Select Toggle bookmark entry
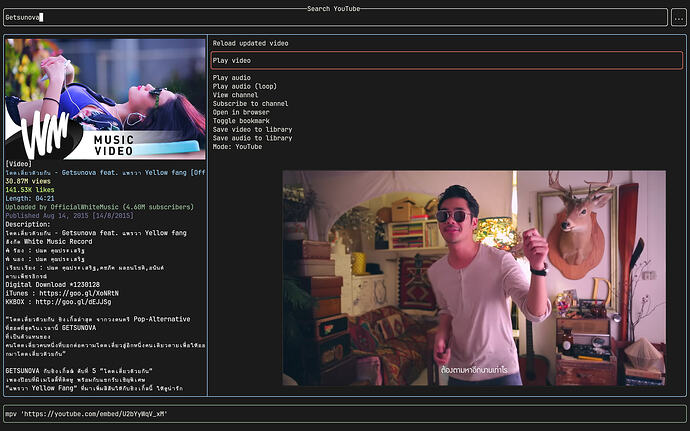Image resolution: width=690 pixels, height=431 pixels. [241, 121]
